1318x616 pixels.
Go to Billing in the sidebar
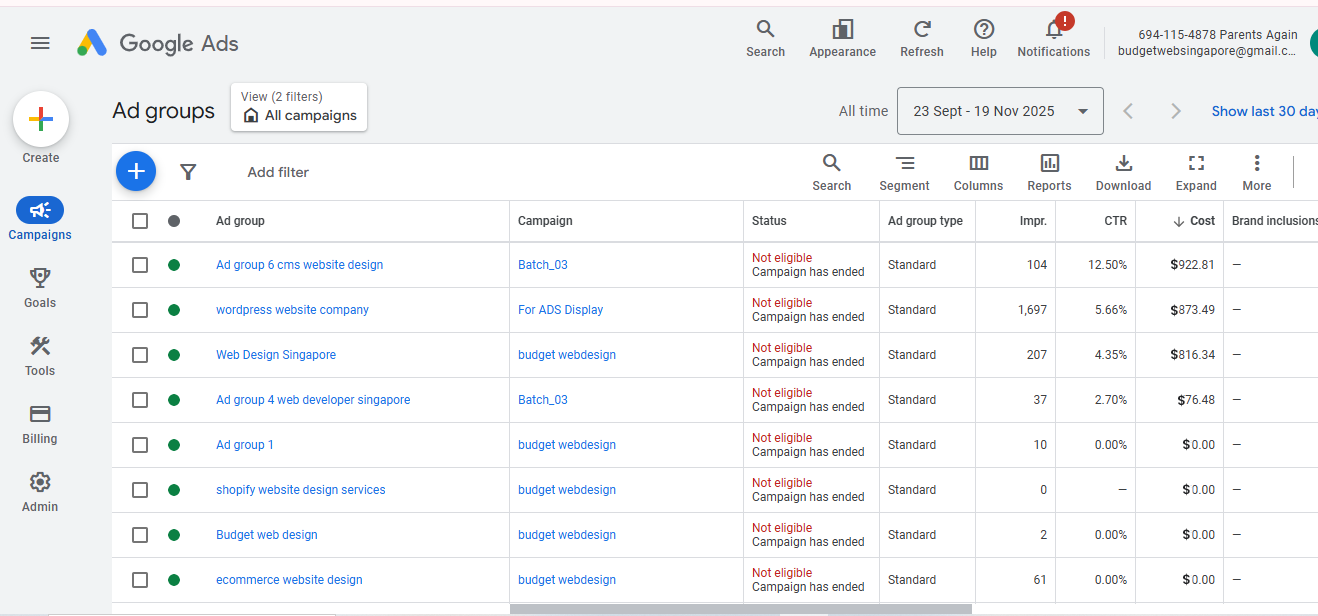(x=40, y=424)
